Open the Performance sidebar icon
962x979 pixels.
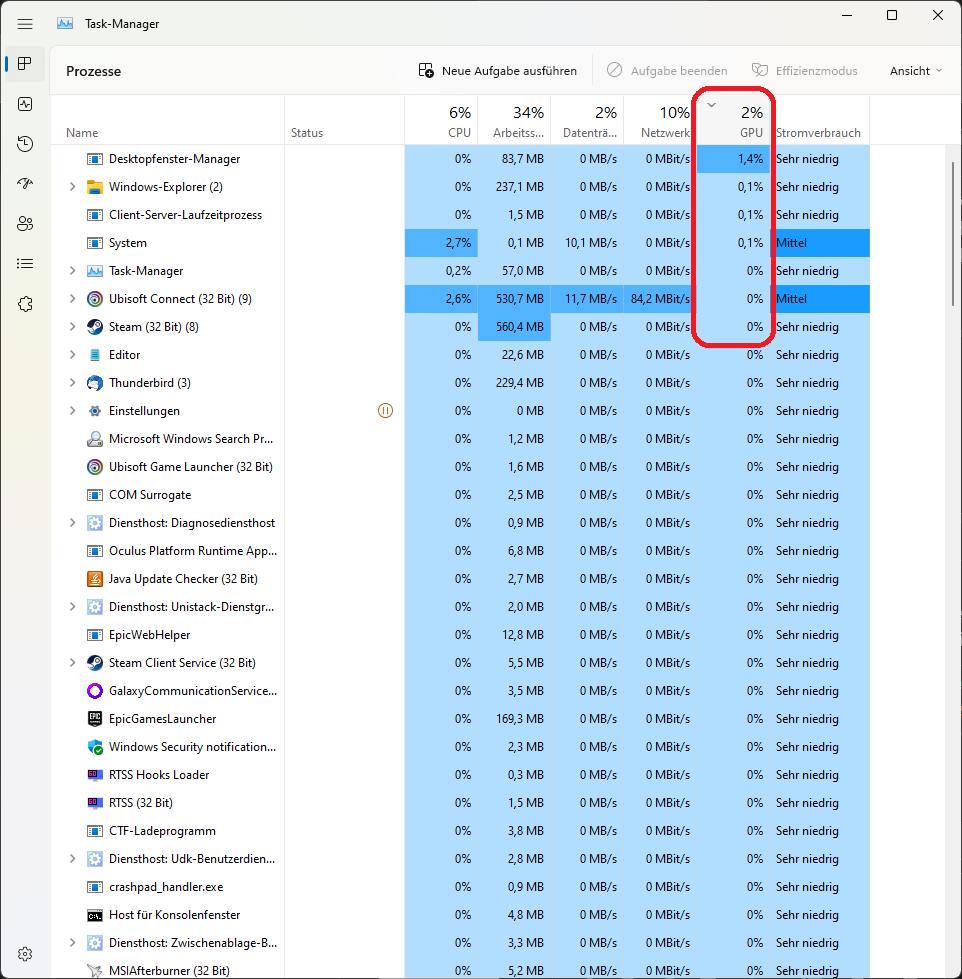(x=25, y=104)
